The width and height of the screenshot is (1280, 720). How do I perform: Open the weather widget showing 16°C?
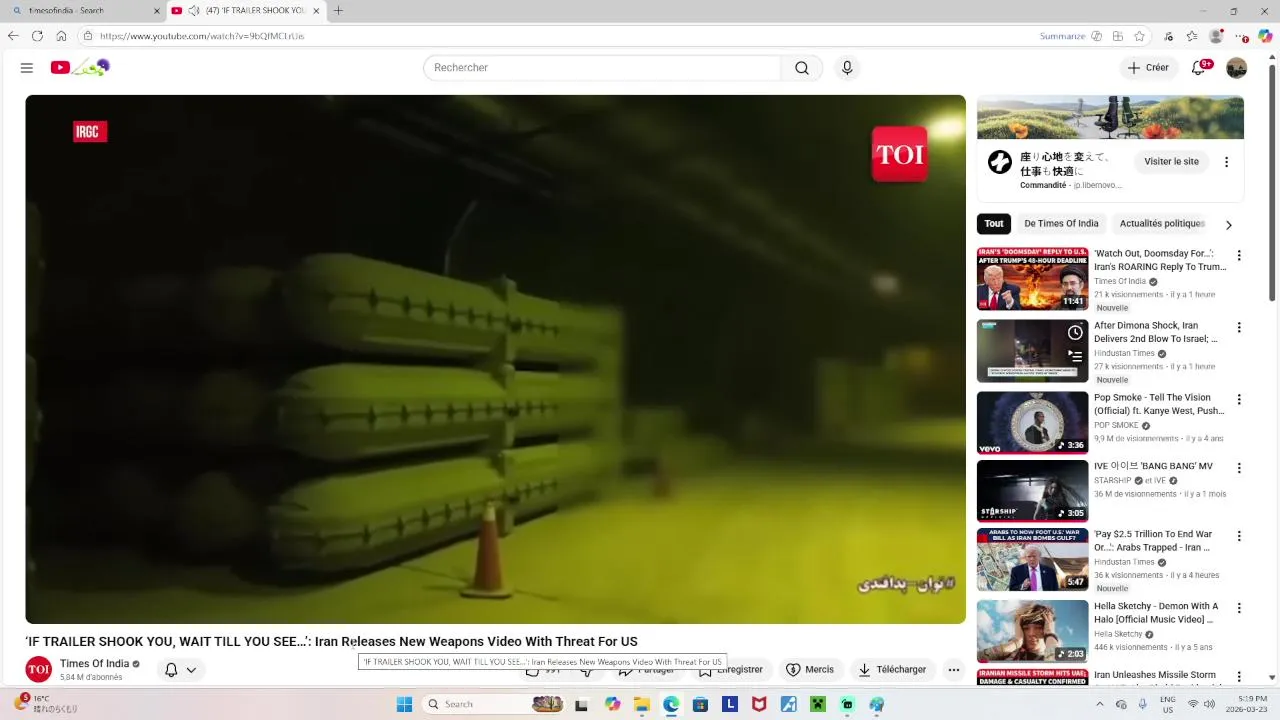point(48,704)
